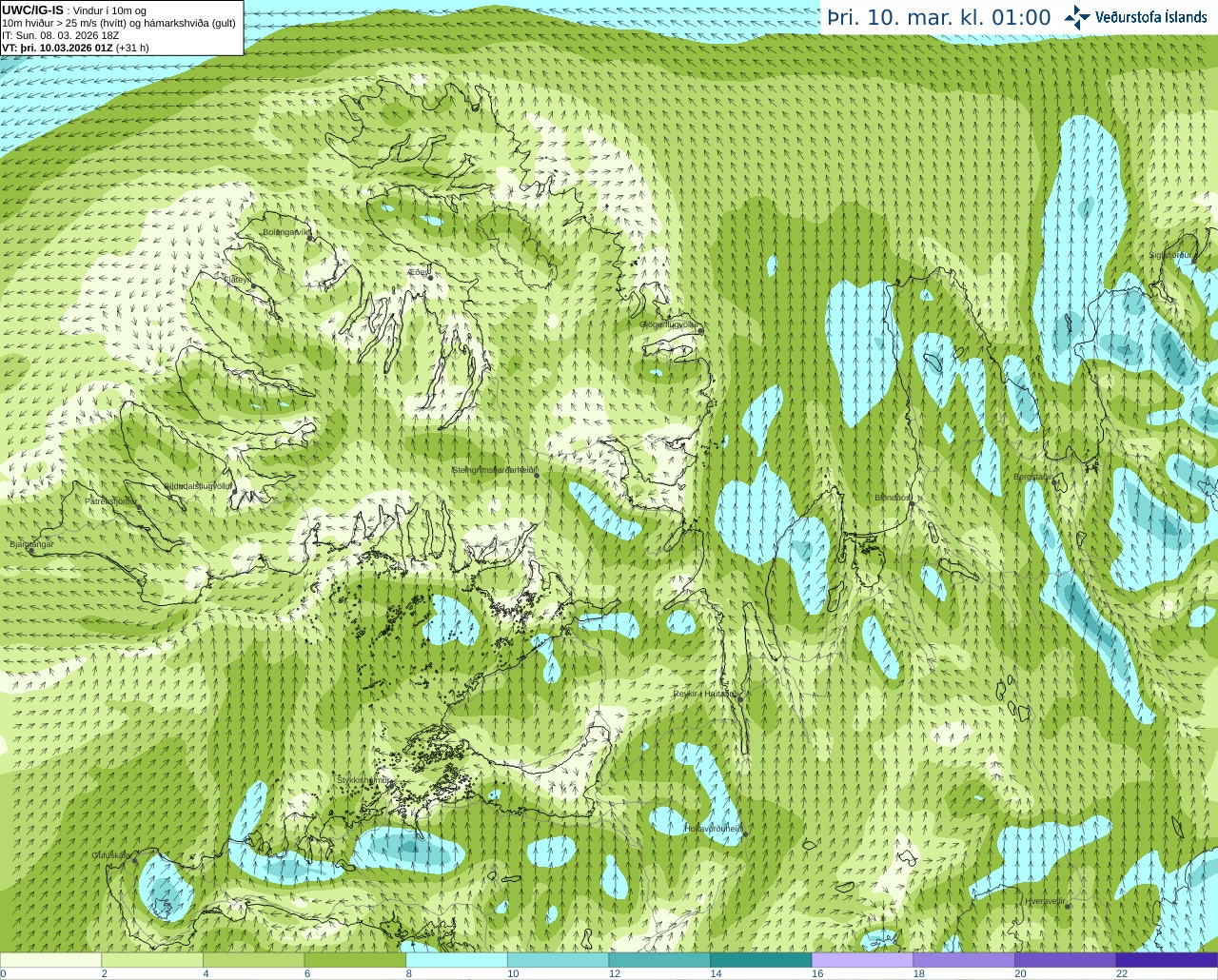This screenshot has height=980, width=1218.
Task: Click the Stykkishólmur station label
Action: (363, 780)
